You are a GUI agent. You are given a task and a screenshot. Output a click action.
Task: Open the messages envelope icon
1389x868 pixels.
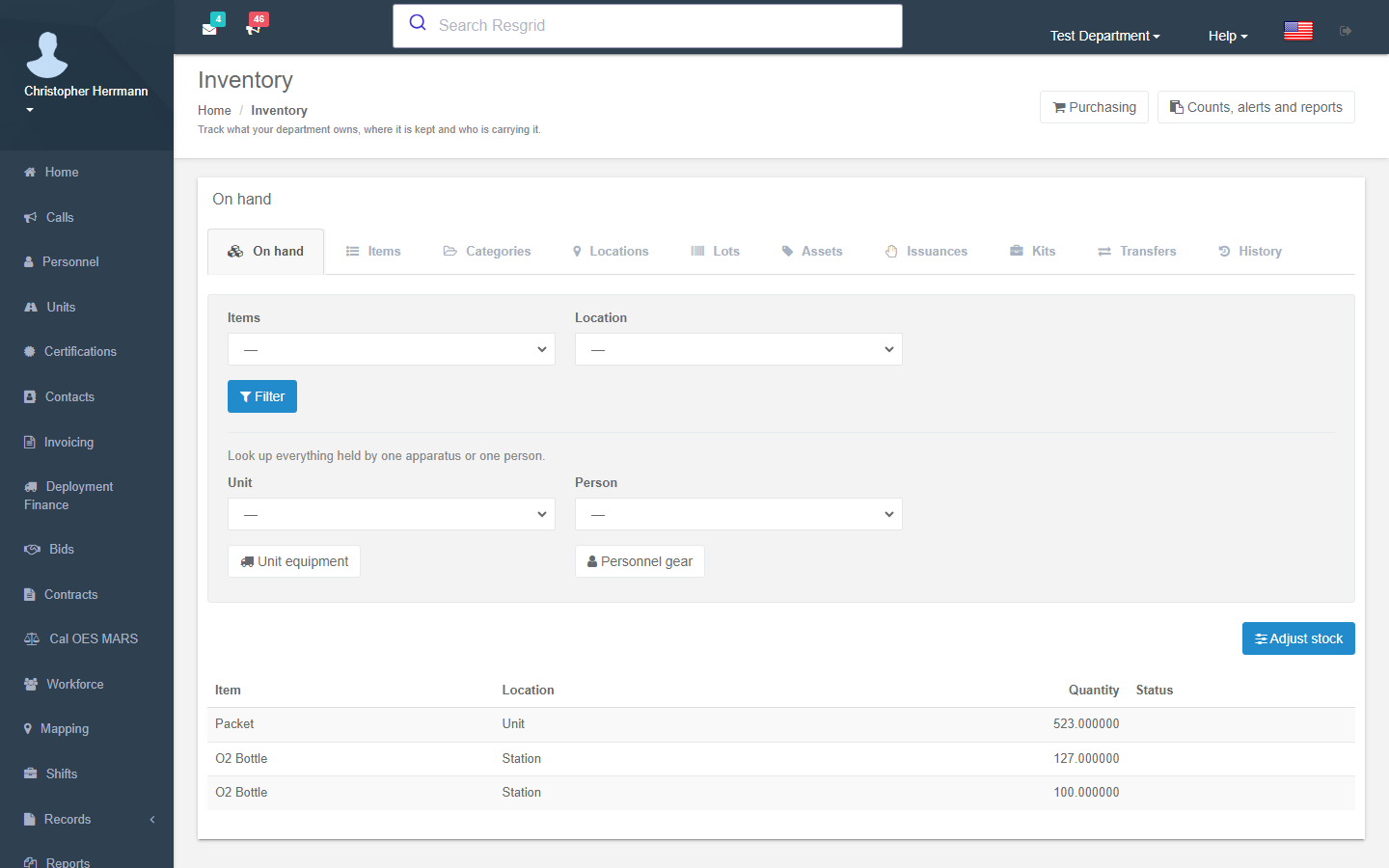209,28
